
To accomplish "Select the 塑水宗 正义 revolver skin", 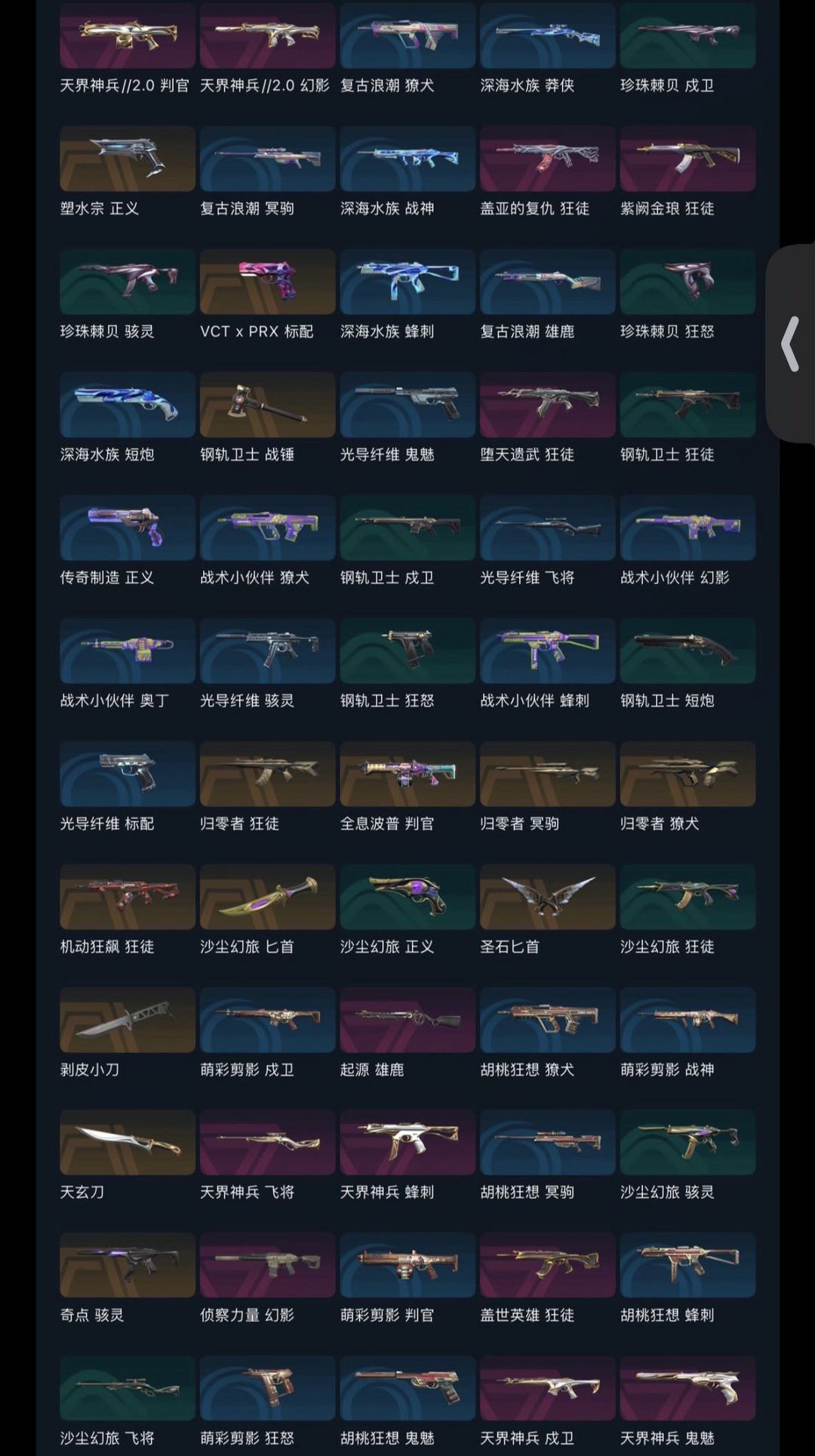I will tap(128, 159).
